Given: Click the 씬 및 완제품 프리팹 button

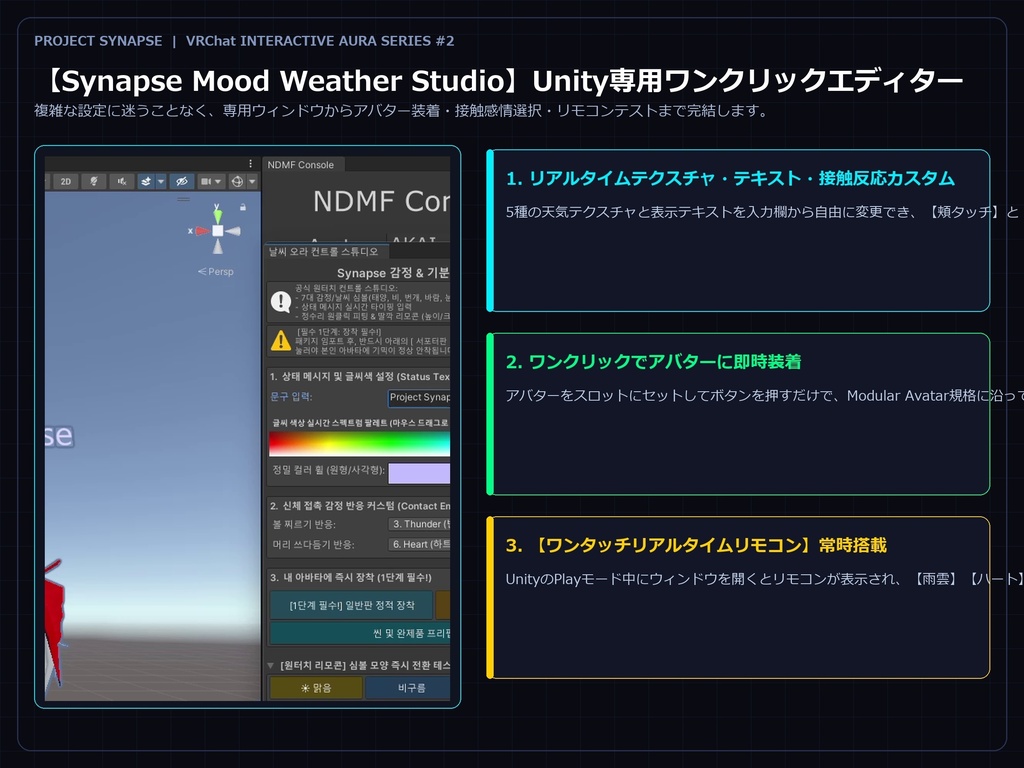Looking at the screenshot, I should coord(360,633).
